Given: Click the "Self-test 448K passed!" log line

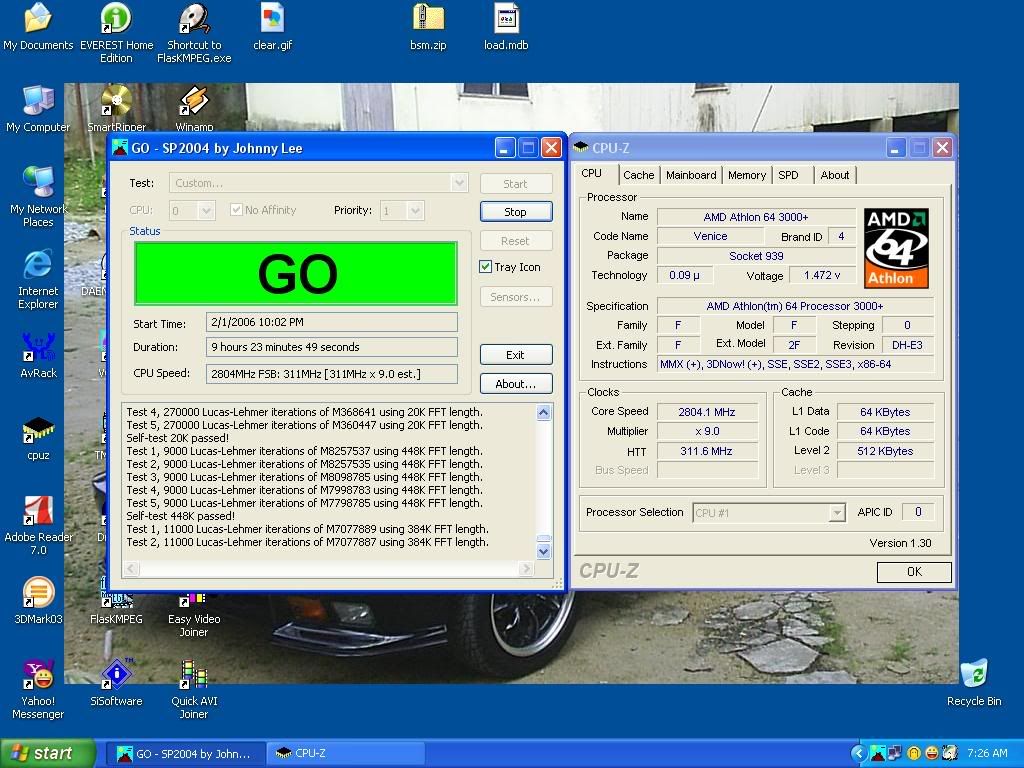Looking at the screenshot, I should click(x=180, y=516).
